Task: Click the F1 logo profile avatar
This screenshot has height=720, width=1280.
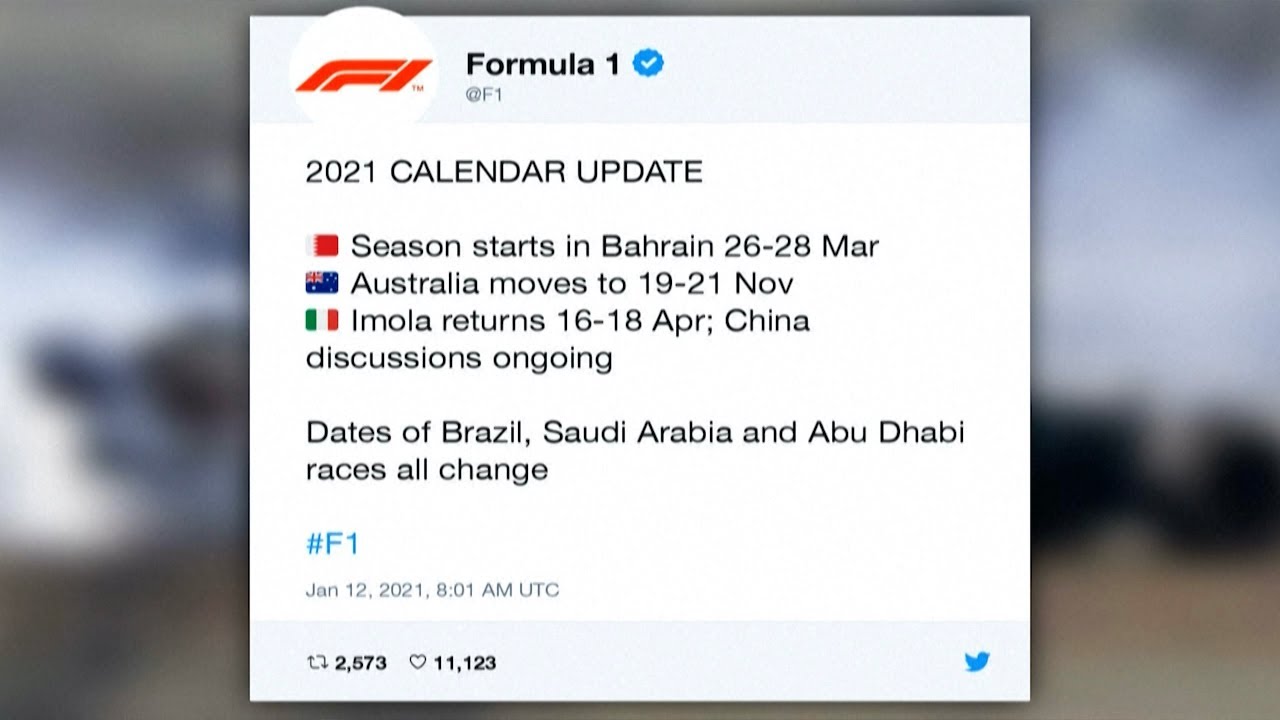Action: [x=363, y=75]
